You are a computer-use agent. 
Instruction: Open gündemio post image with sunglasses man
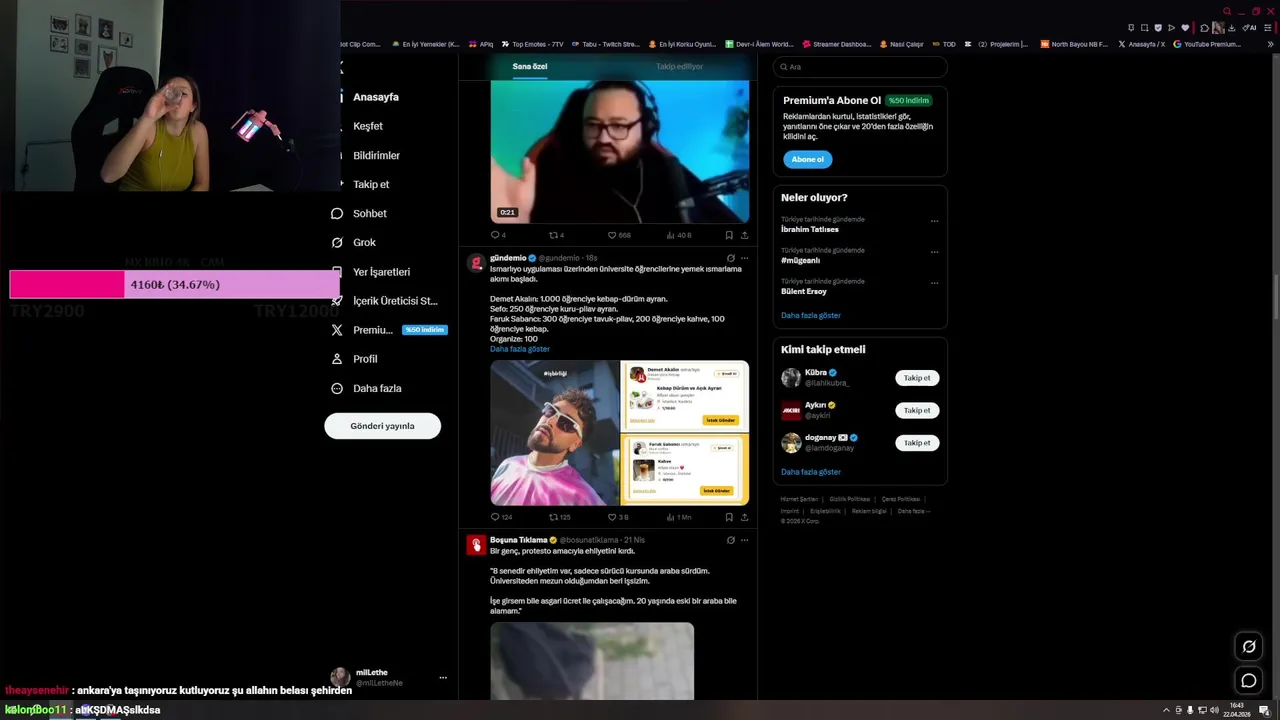click(x=555, y=432)
